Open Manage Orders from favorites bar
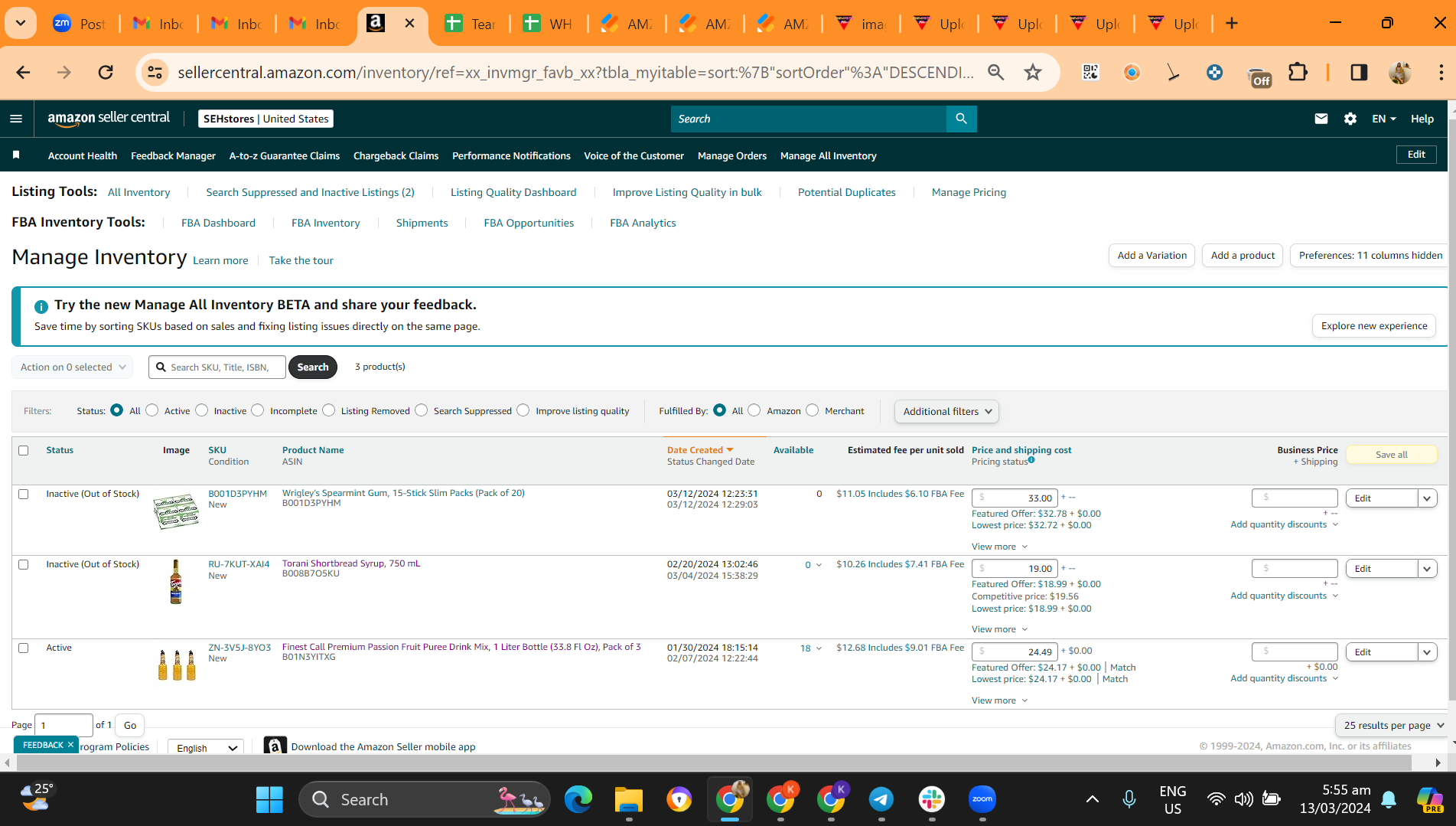 coord(732,155)
